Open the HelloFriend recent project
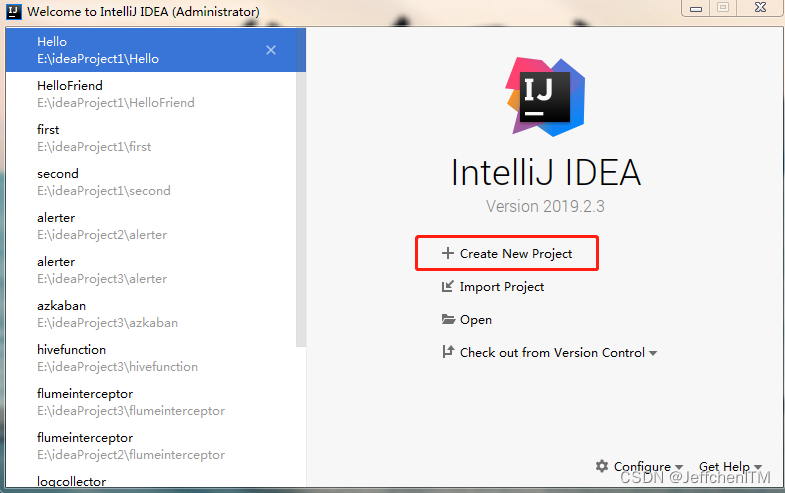Image resolution: width=785 pixels, height=493 pixels. (x=151, y=94)
